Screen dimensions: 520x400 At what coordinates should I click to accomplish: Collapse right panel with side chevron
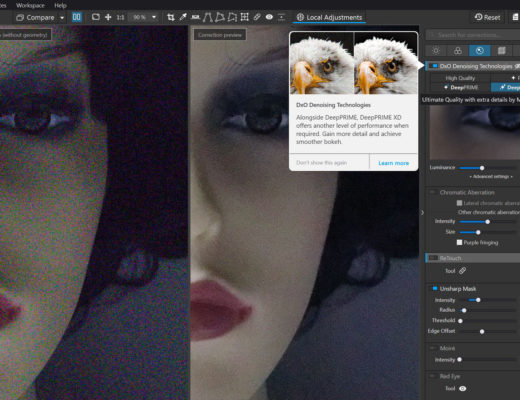[x=422, y=212]
